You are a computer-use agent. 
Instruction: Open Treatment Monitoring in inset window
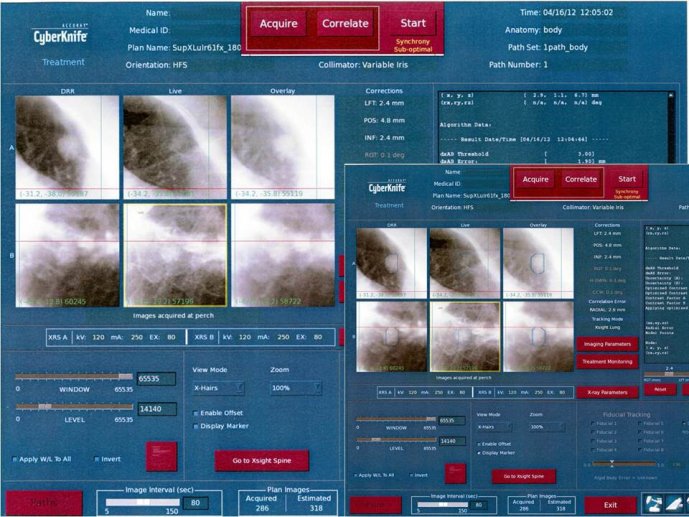pos(607,362)
